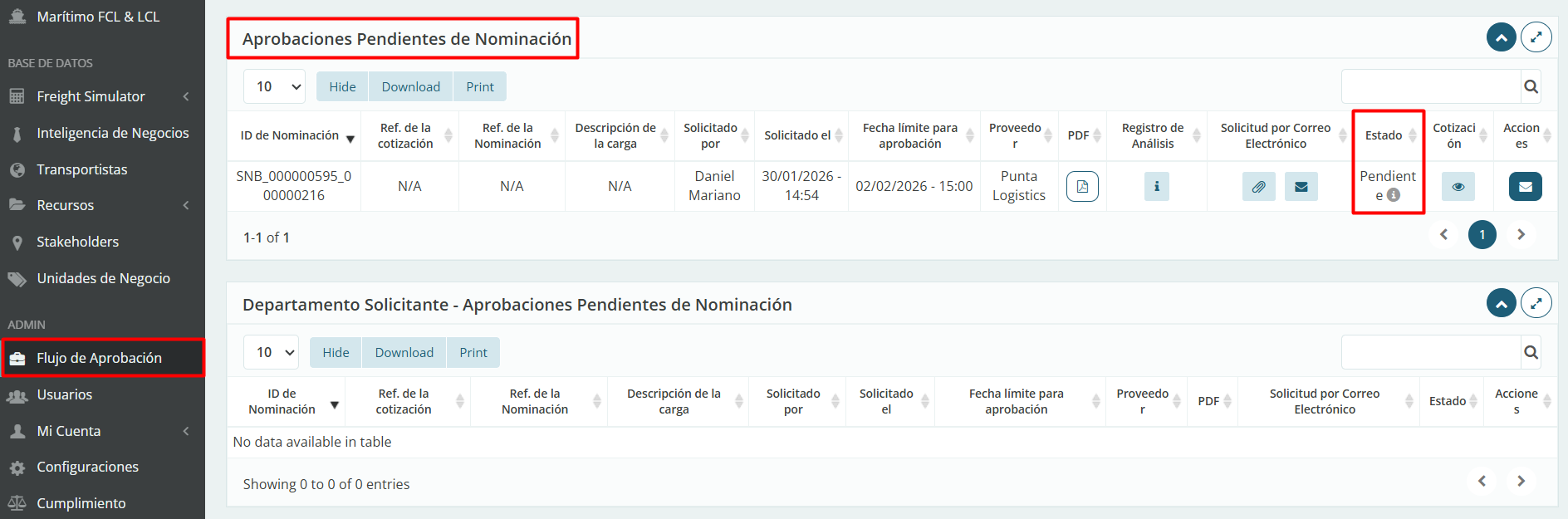Open the page size dropdown in the first table

pyautogui.click(x=274, y=86)
